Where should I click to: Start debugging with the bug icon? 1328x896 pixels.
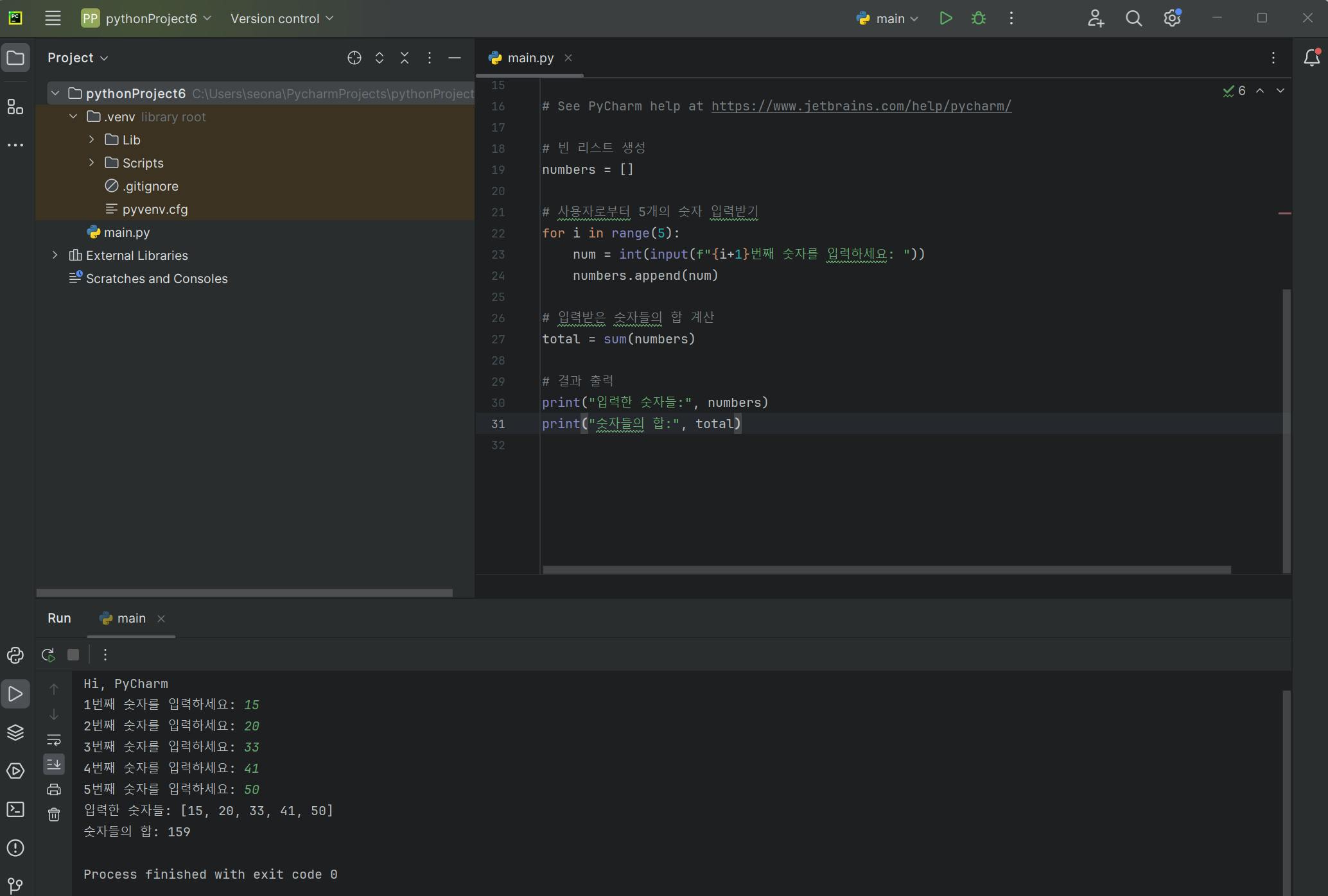[x=978, y=19]
